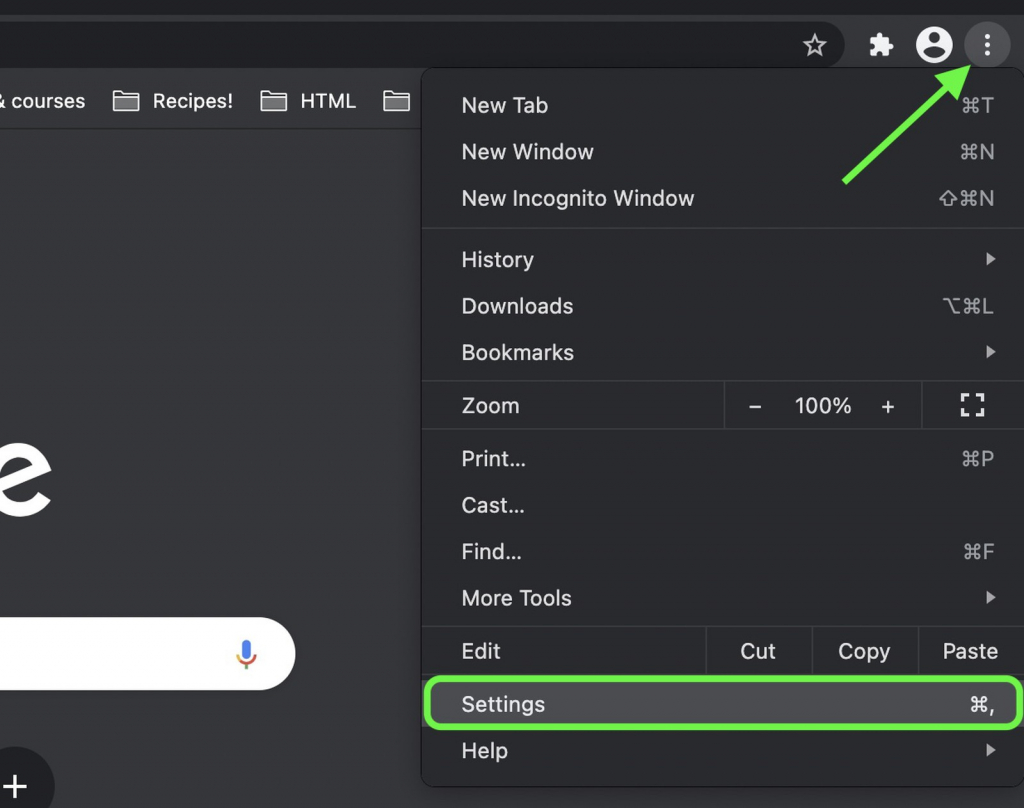
Task: Choose New Tab from the menu
Action: [x=722, y=105]
